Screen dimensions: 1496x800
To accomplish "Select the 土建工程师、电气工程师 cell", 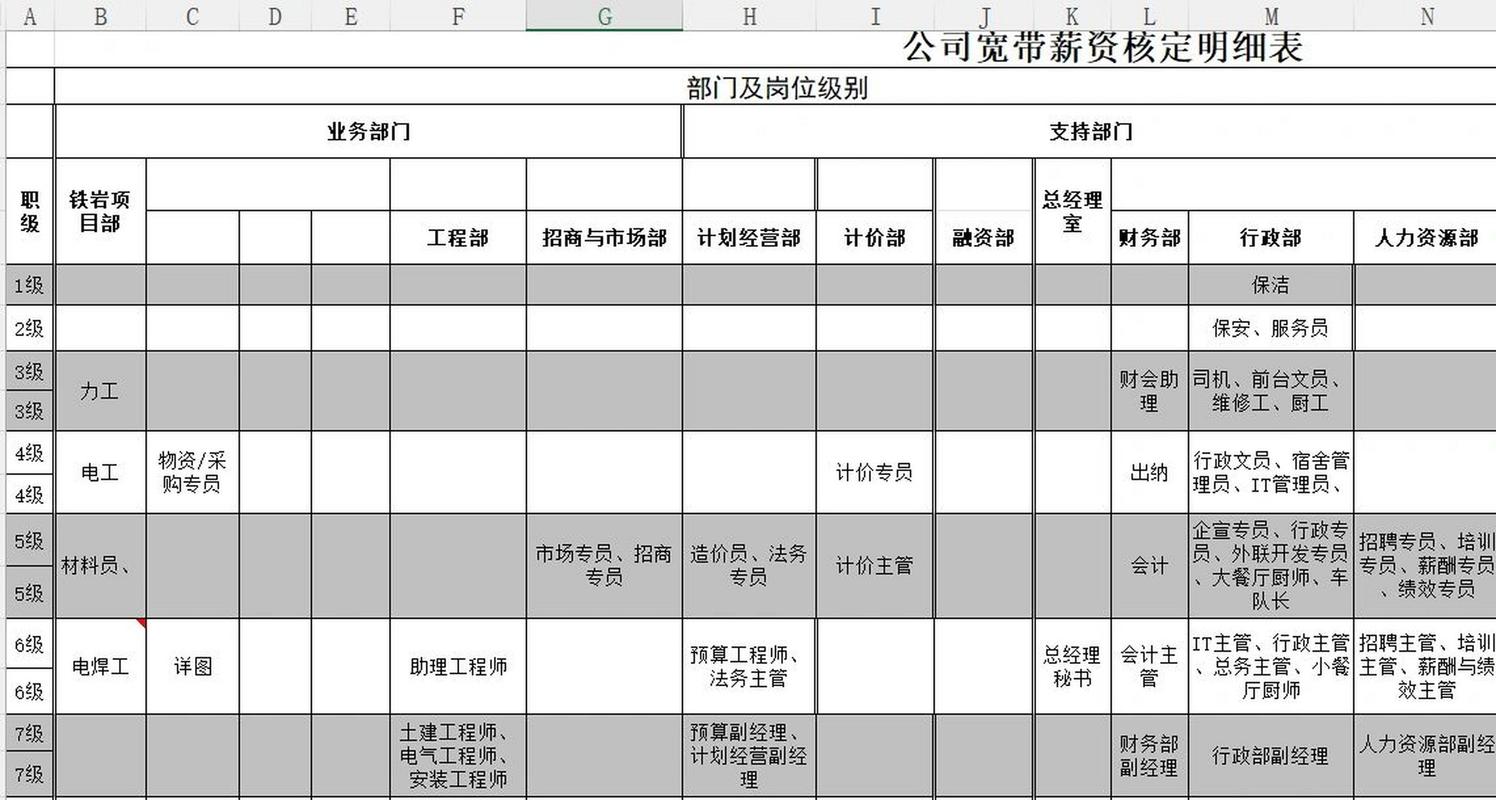I will (458, 755).
